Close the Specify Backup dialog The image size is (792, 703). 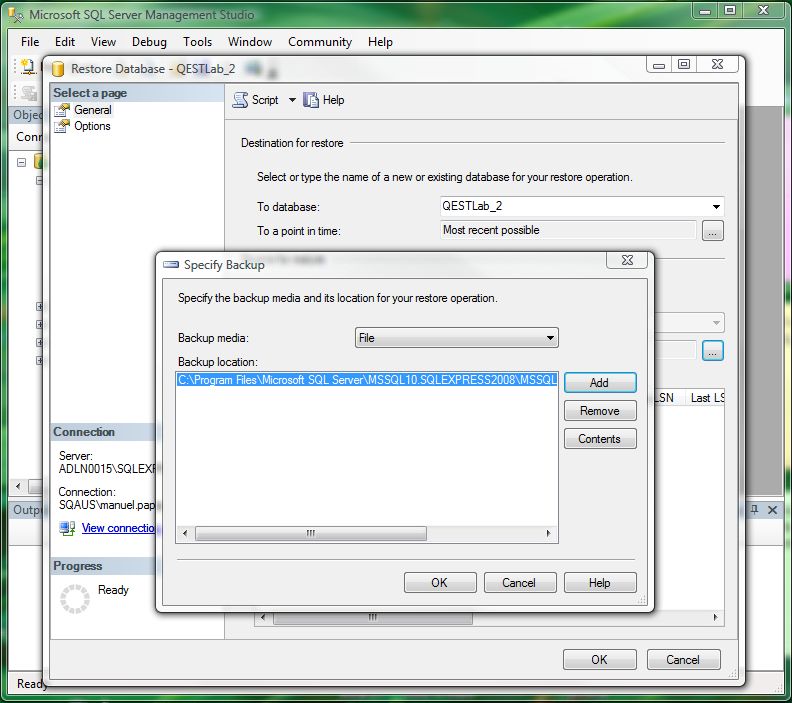626,261
